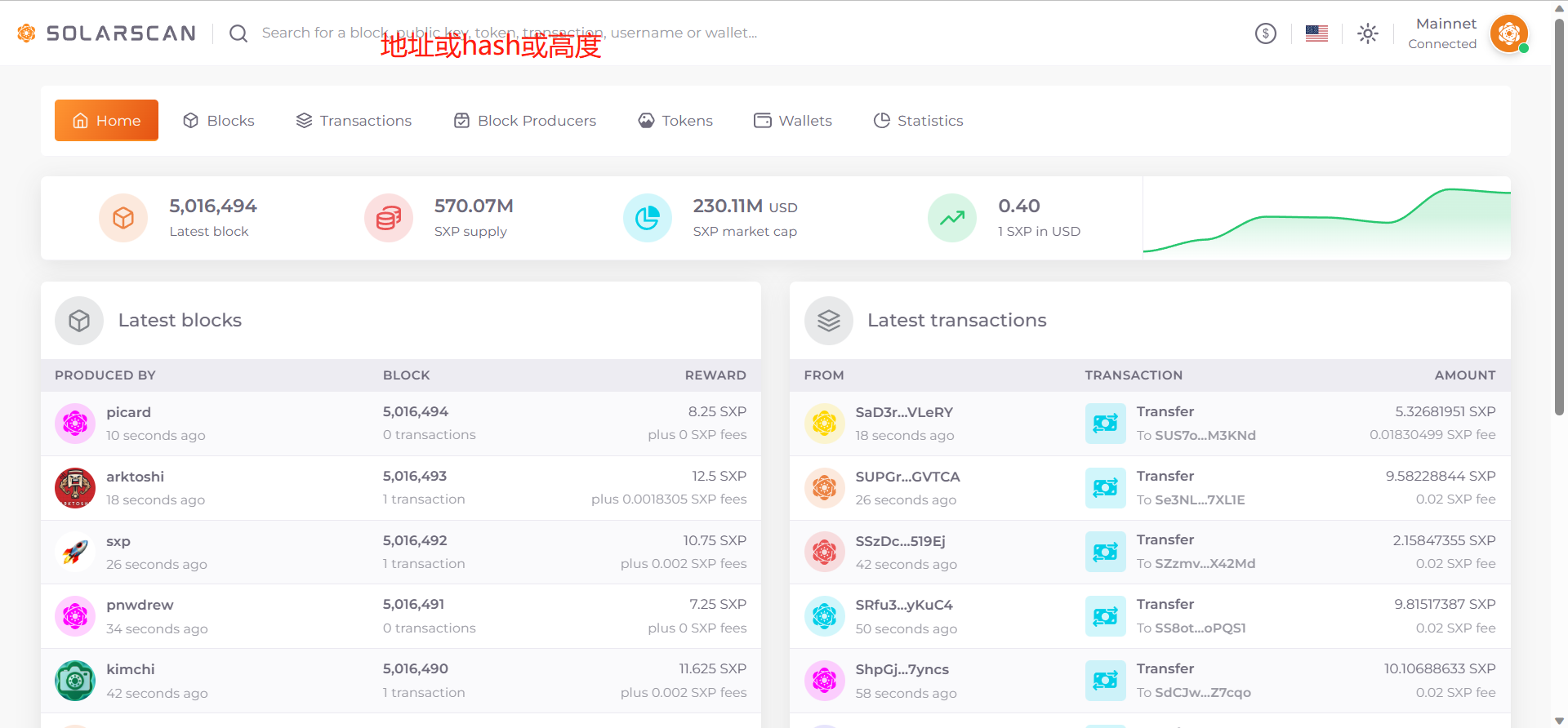Open block 5,016,493
Viewport: 1568px width, 728px height.
[415, 476]
